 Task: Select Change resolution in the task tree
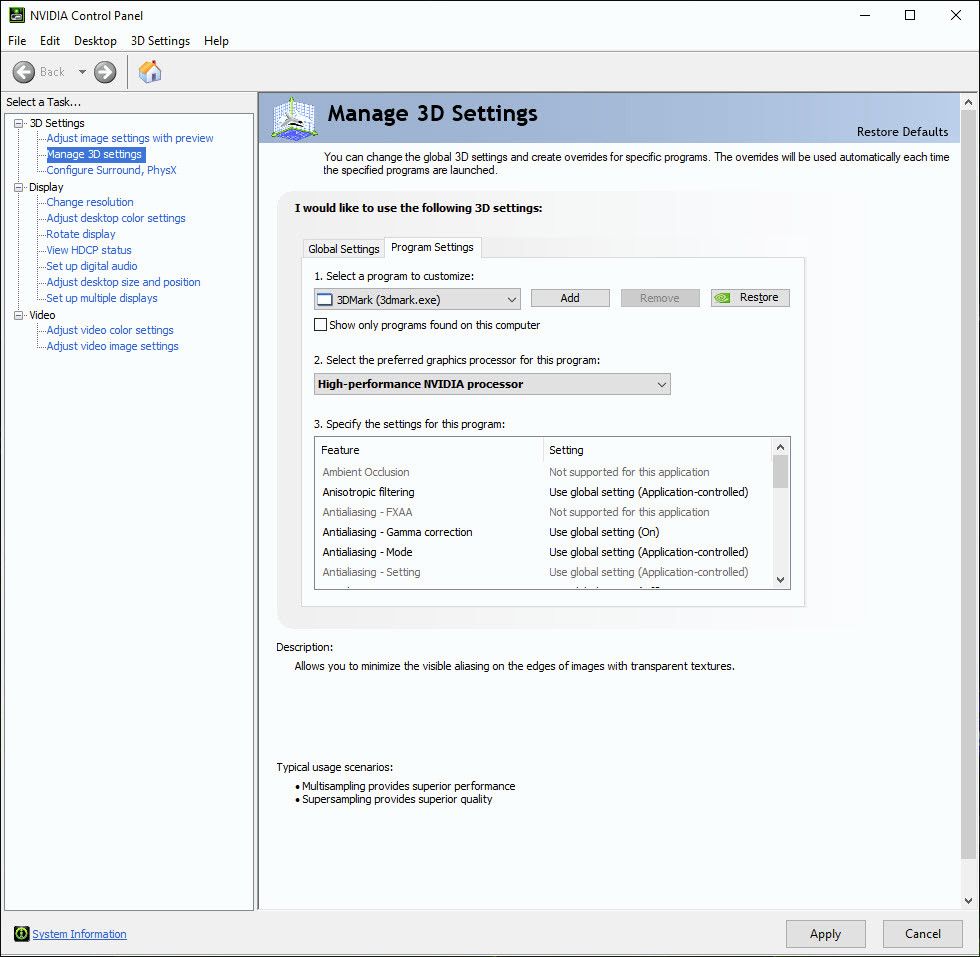tap(89, 202)
